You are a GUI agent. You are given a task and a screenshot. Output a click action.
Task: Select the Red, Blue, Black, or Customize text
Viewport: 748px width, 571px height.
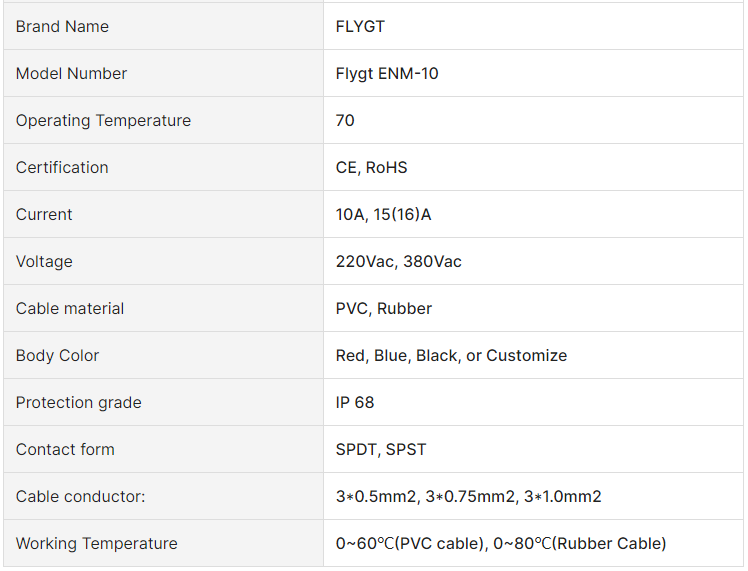451,356
